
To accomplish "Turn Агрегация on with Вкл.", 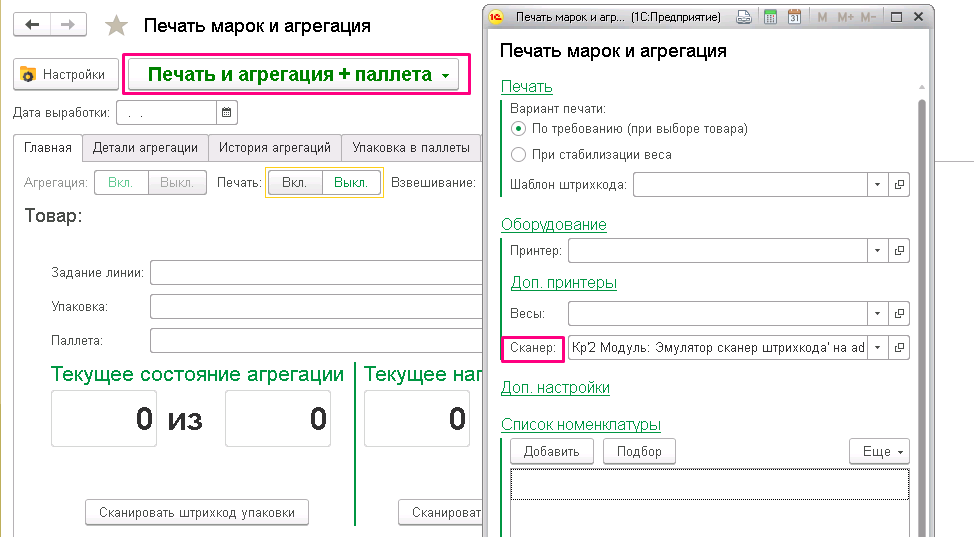I will coord(121,183).
